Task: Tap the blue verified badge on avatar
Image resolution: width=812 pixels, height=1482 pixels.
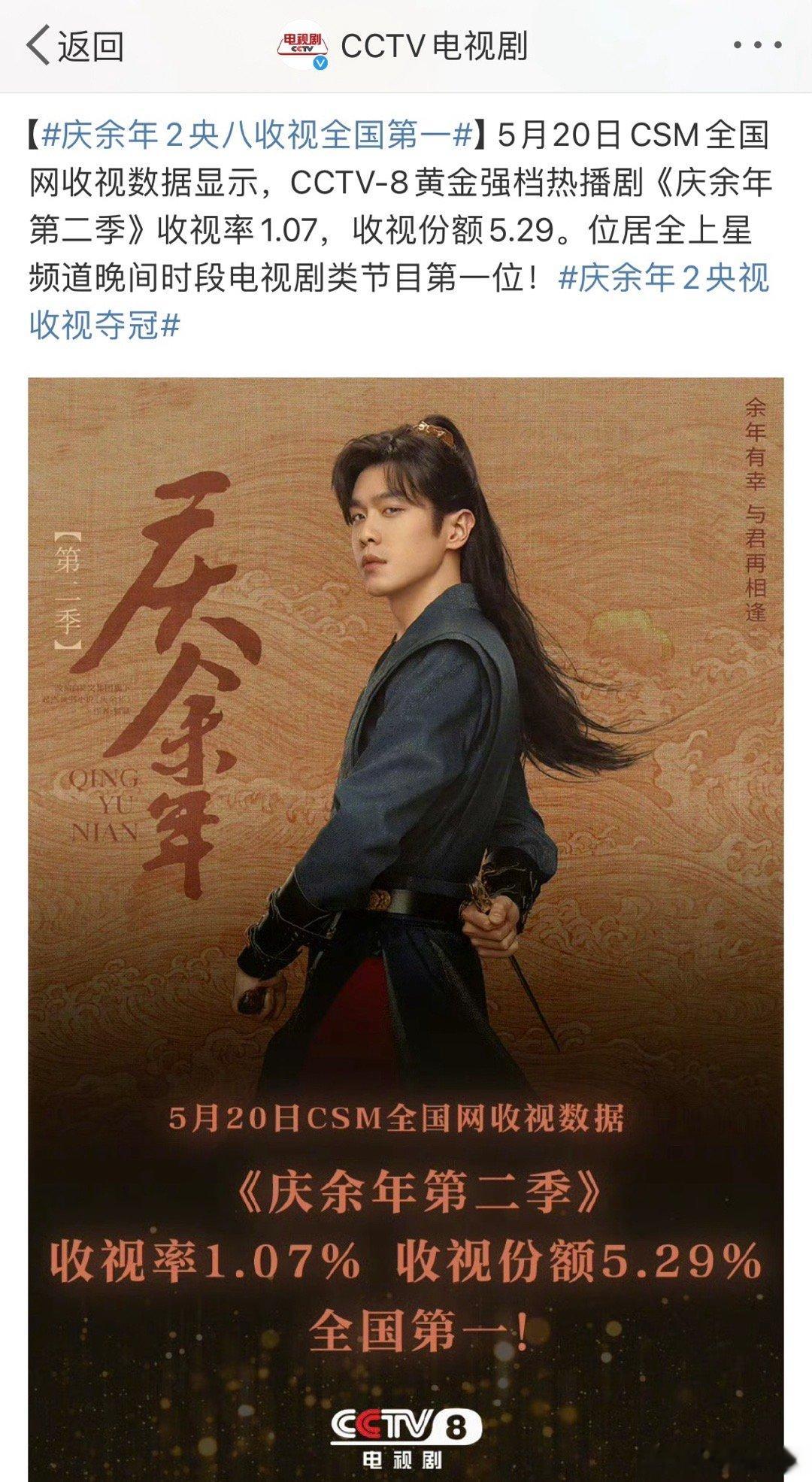Action: [x=320, y=63]
